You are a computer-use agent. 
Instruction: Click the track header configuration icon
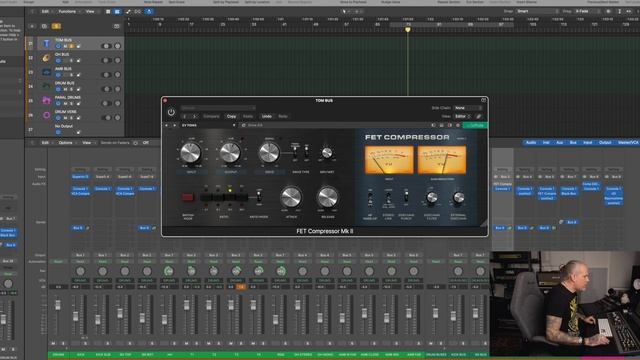(116, 27)
